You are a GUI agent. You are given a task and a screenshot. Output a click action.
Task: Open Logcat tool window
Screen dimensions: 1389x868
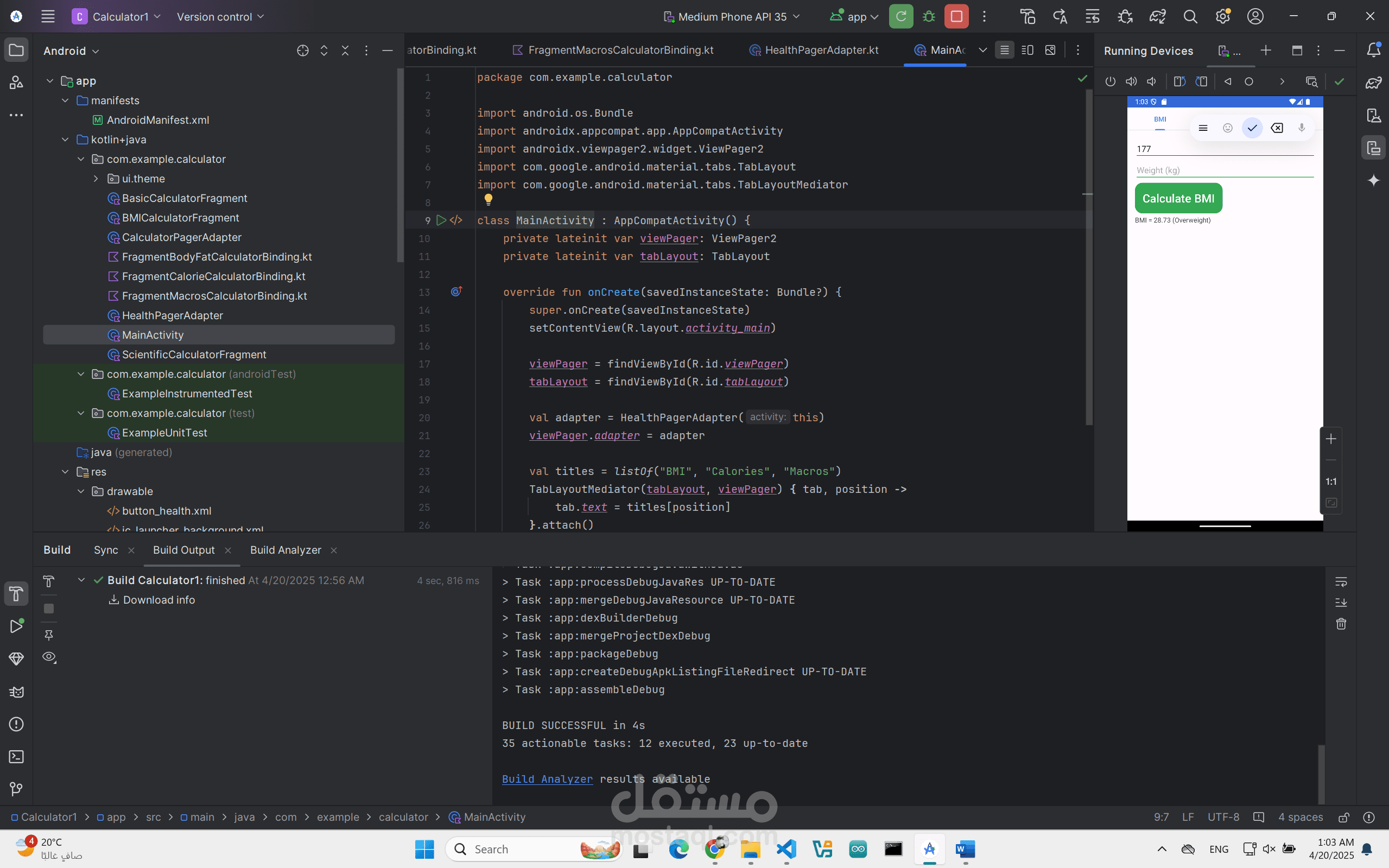point(16,692)
